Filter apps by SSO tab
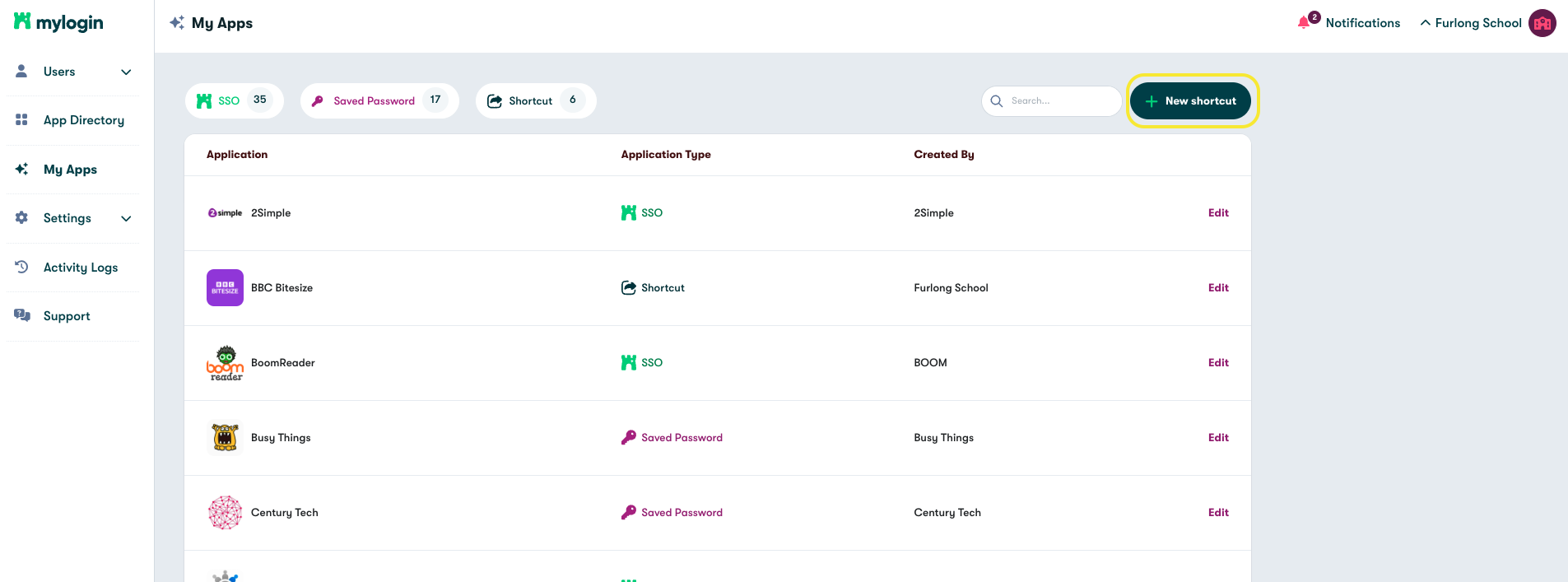This screenshot has width=1568, height=582. point(235,100)
